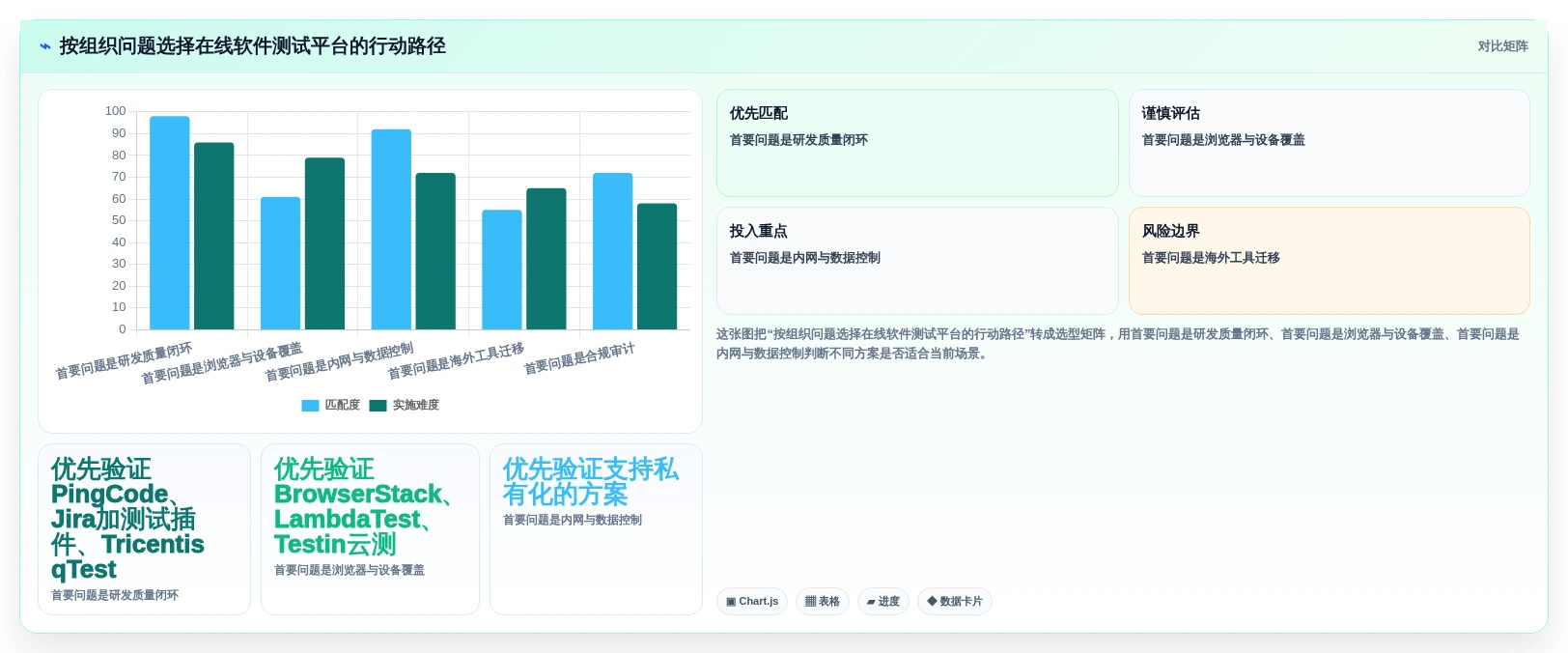Click the 匹配度 bar for 浏览器与设备覆盖

tap(280, 264)
